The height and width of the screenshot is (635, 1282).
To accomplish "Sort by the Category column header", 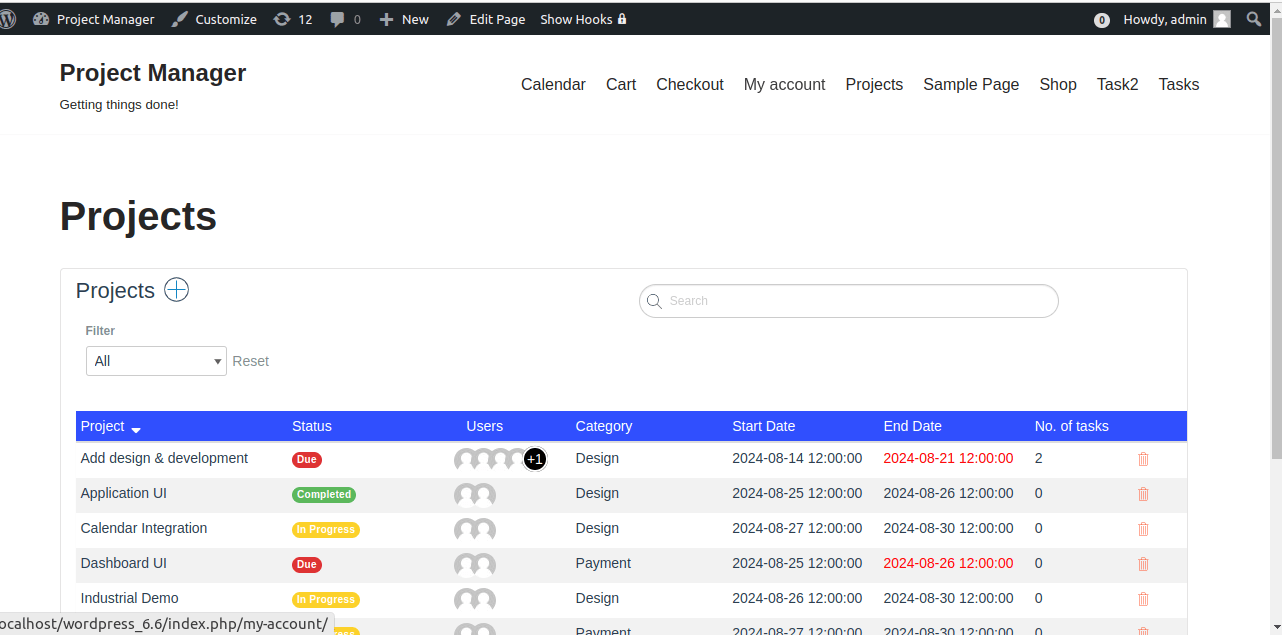I will (x=604, y=426).
